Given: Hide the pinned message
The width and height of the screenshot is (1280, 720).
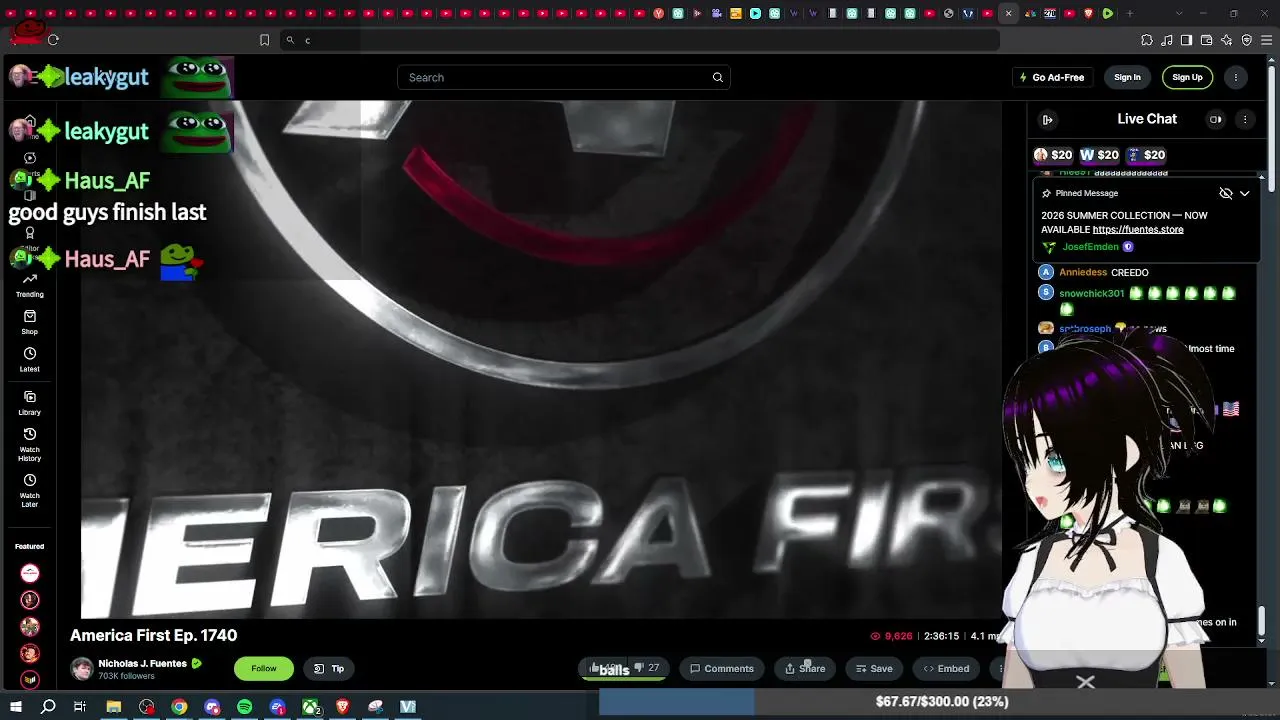Looking at the screenshot, I should tap(1225, 193).
